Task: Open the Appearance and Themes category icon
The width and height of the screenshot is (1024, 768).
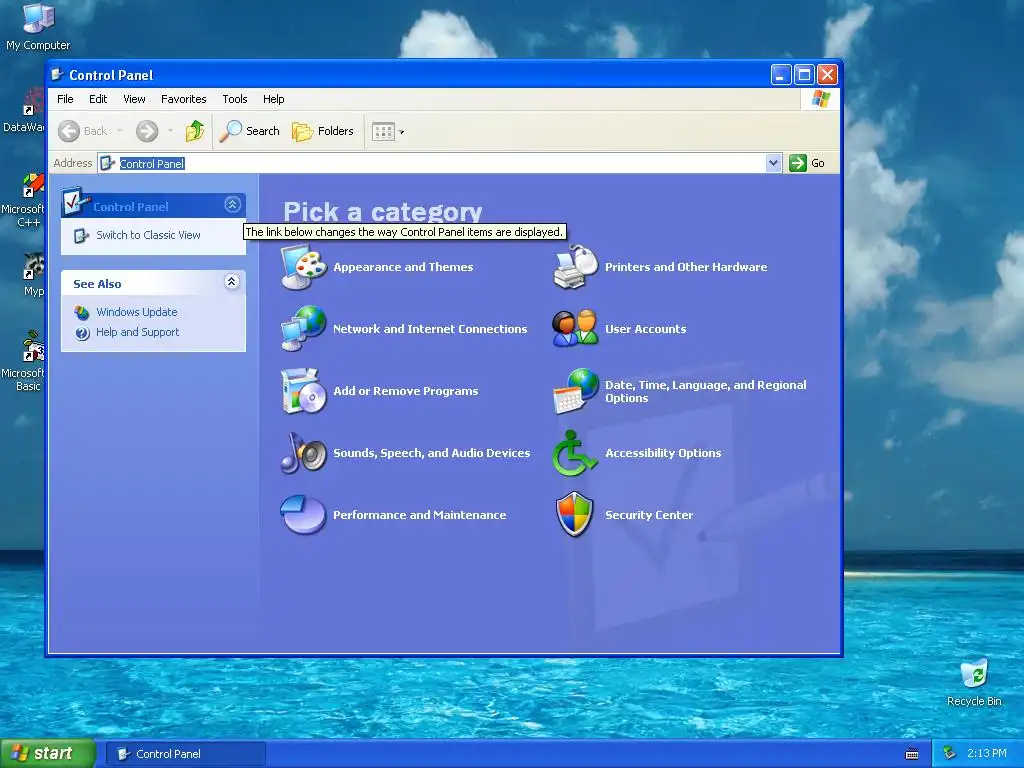Action: coord(304,266)
